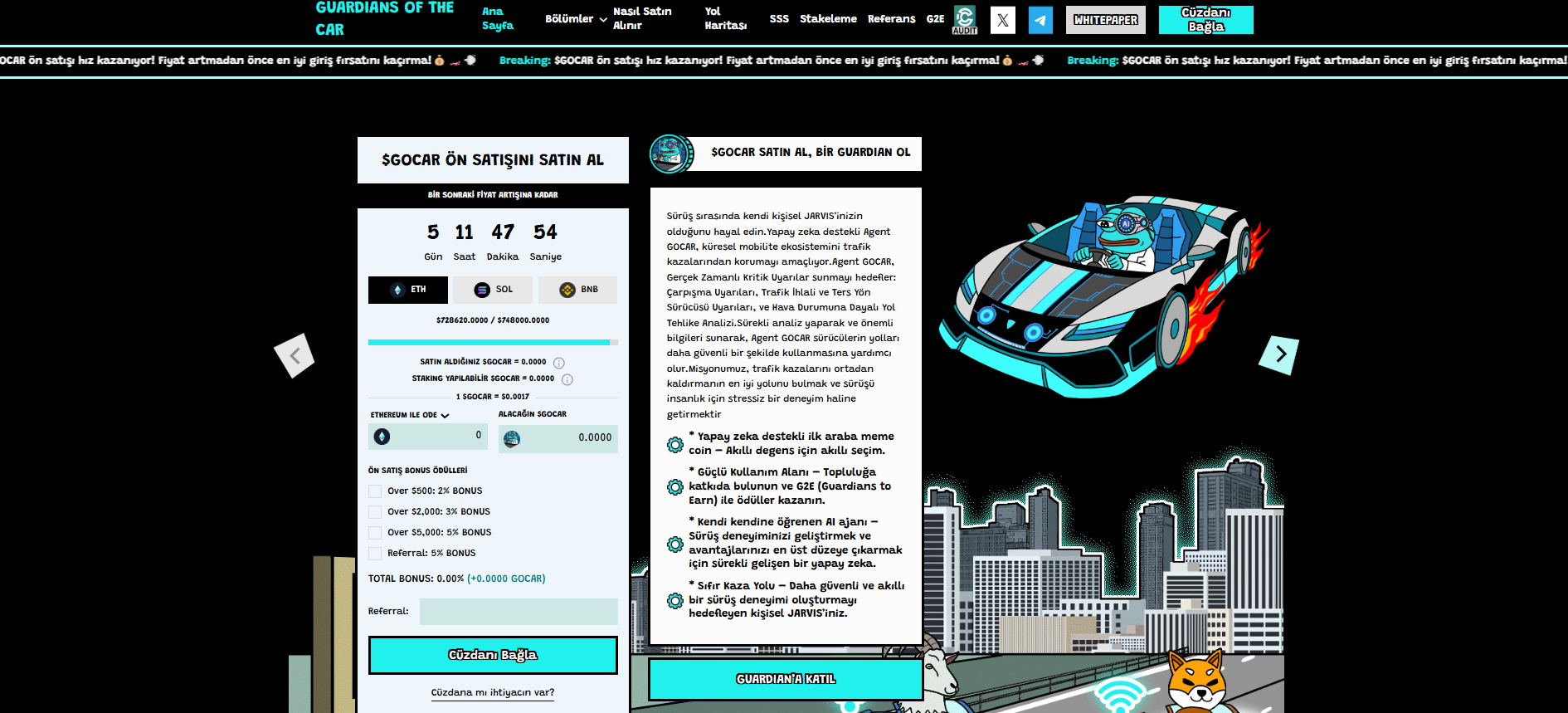Check Over $5,000: 5% BONUS box
This screenshot has width=1568, height=713.
(375, 533)
